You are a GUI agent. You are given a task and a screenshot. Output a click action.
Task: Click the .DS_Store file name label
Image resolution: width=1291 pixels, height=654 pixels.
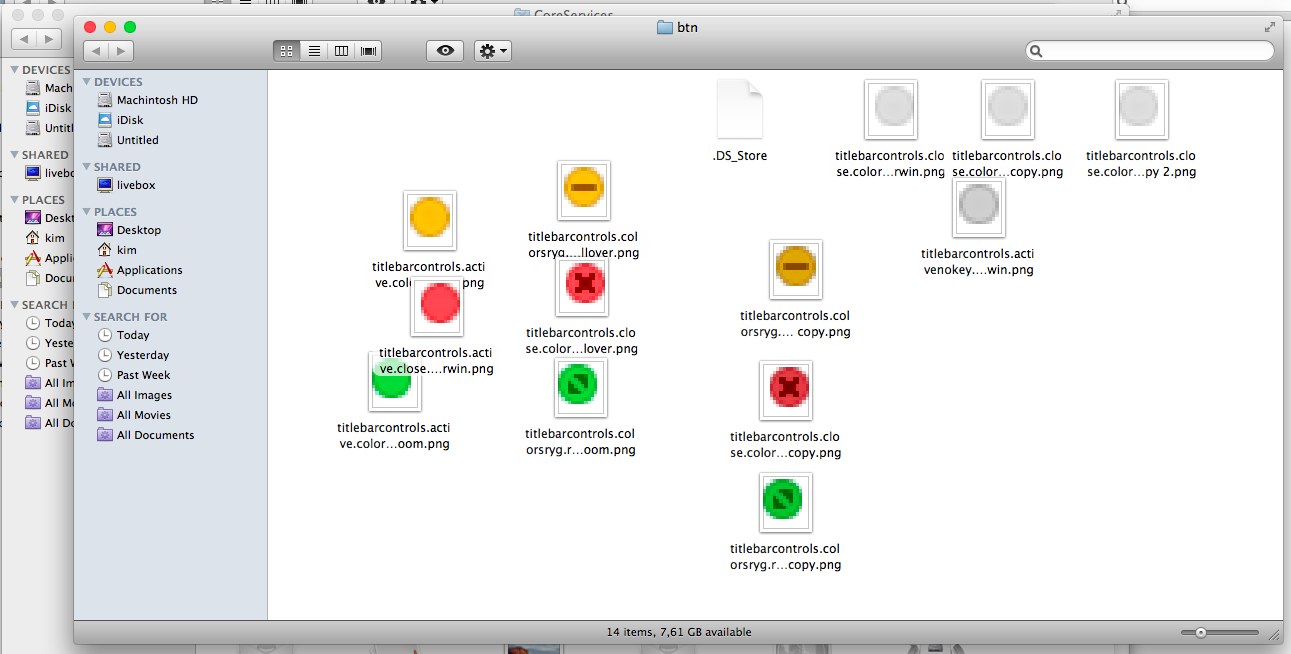click(x=740, y=156)
